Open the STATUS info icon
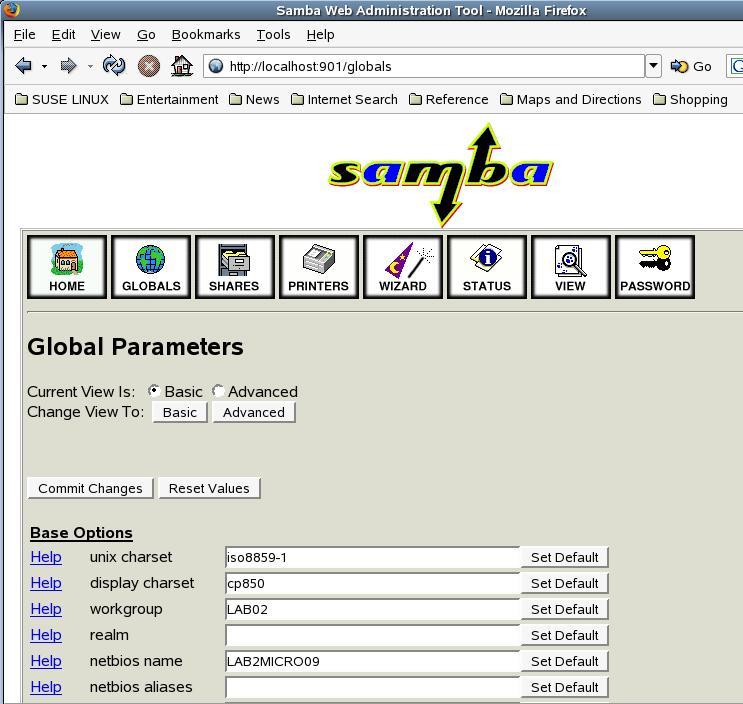 (487, 267)
